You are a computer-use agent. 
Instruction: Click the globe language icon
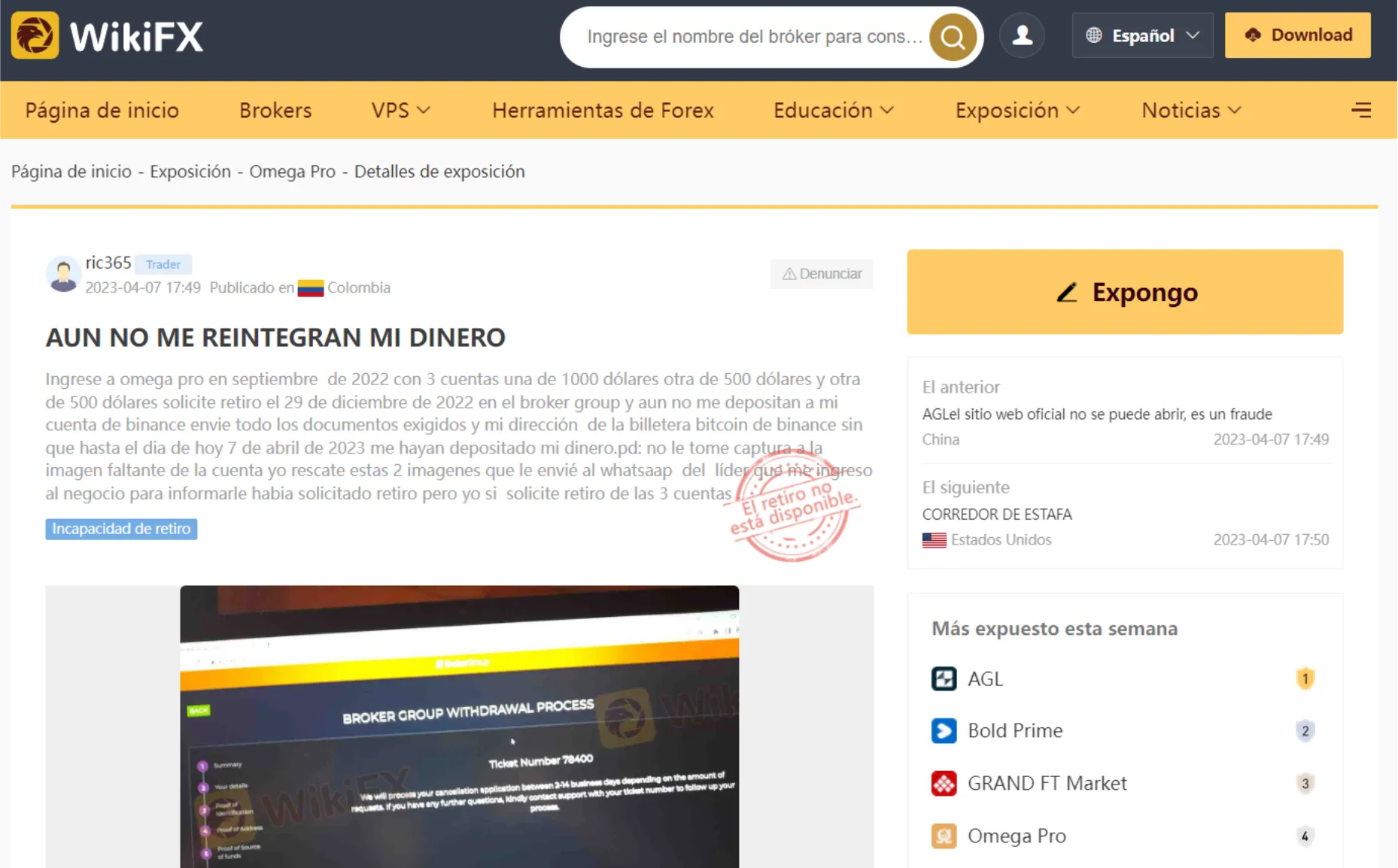point(1094,35)
